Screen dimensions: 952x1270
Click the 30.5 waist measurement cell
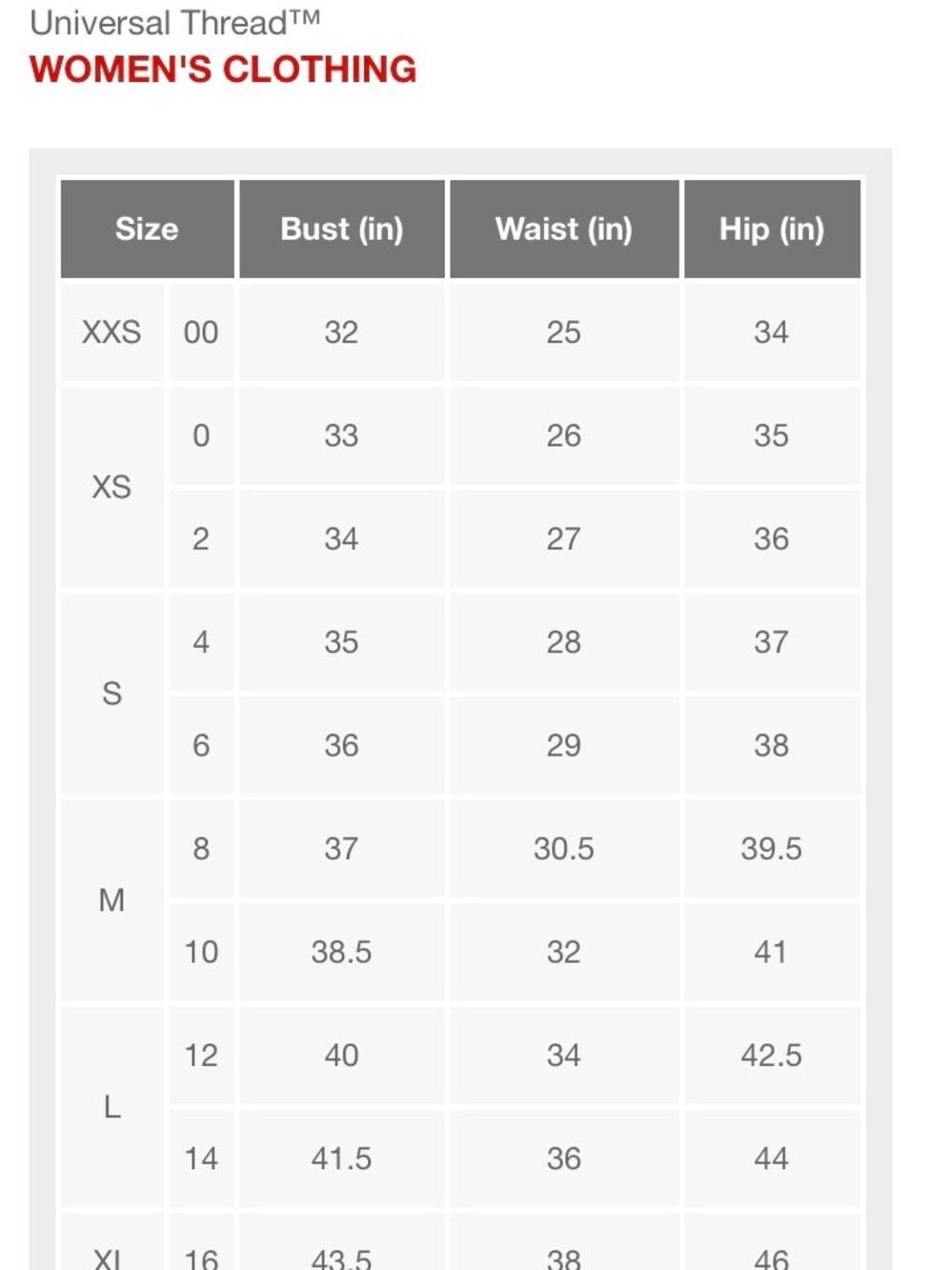[563, 849]
